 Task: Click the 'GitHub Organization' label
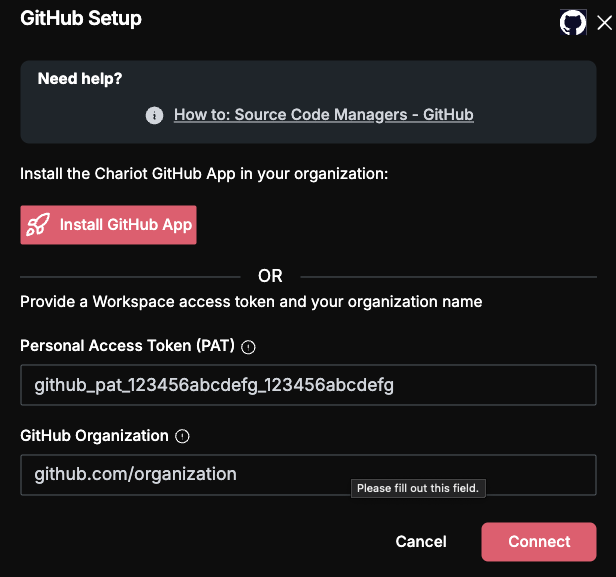[94, 436]
